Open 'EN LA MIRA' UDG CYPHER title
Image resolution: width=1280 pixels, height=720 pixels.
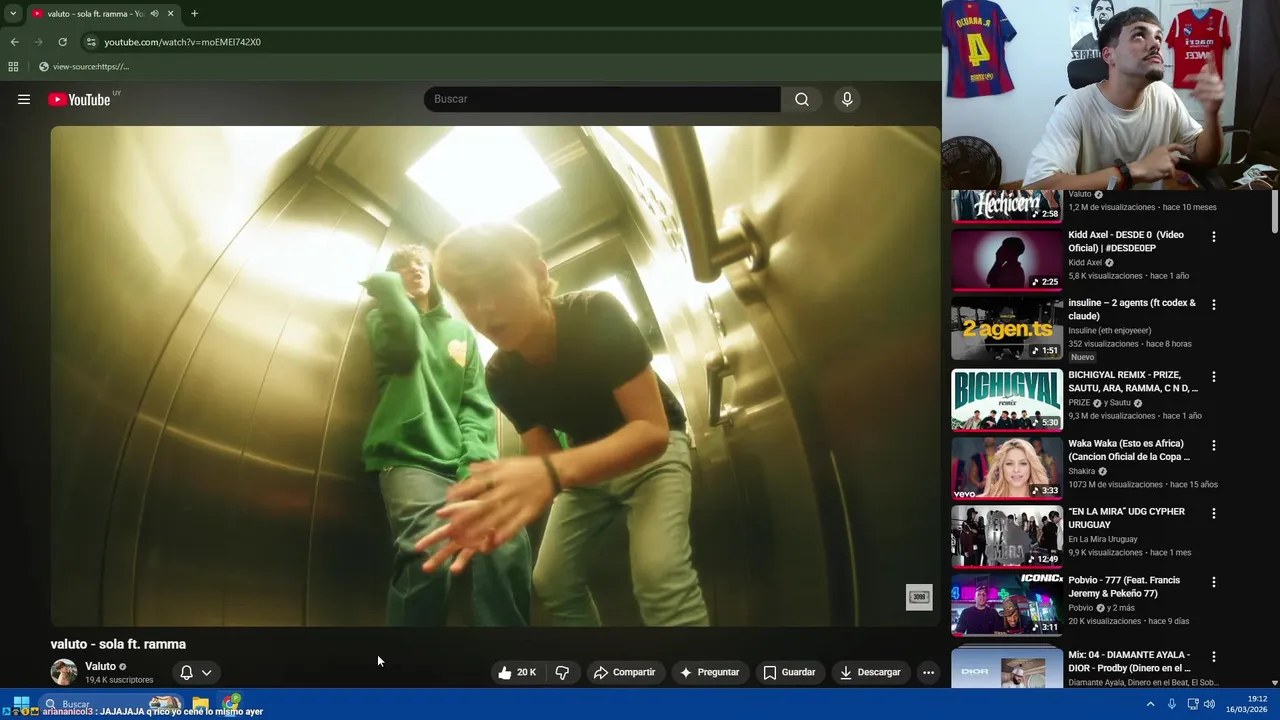click(x=1126, y=518)
